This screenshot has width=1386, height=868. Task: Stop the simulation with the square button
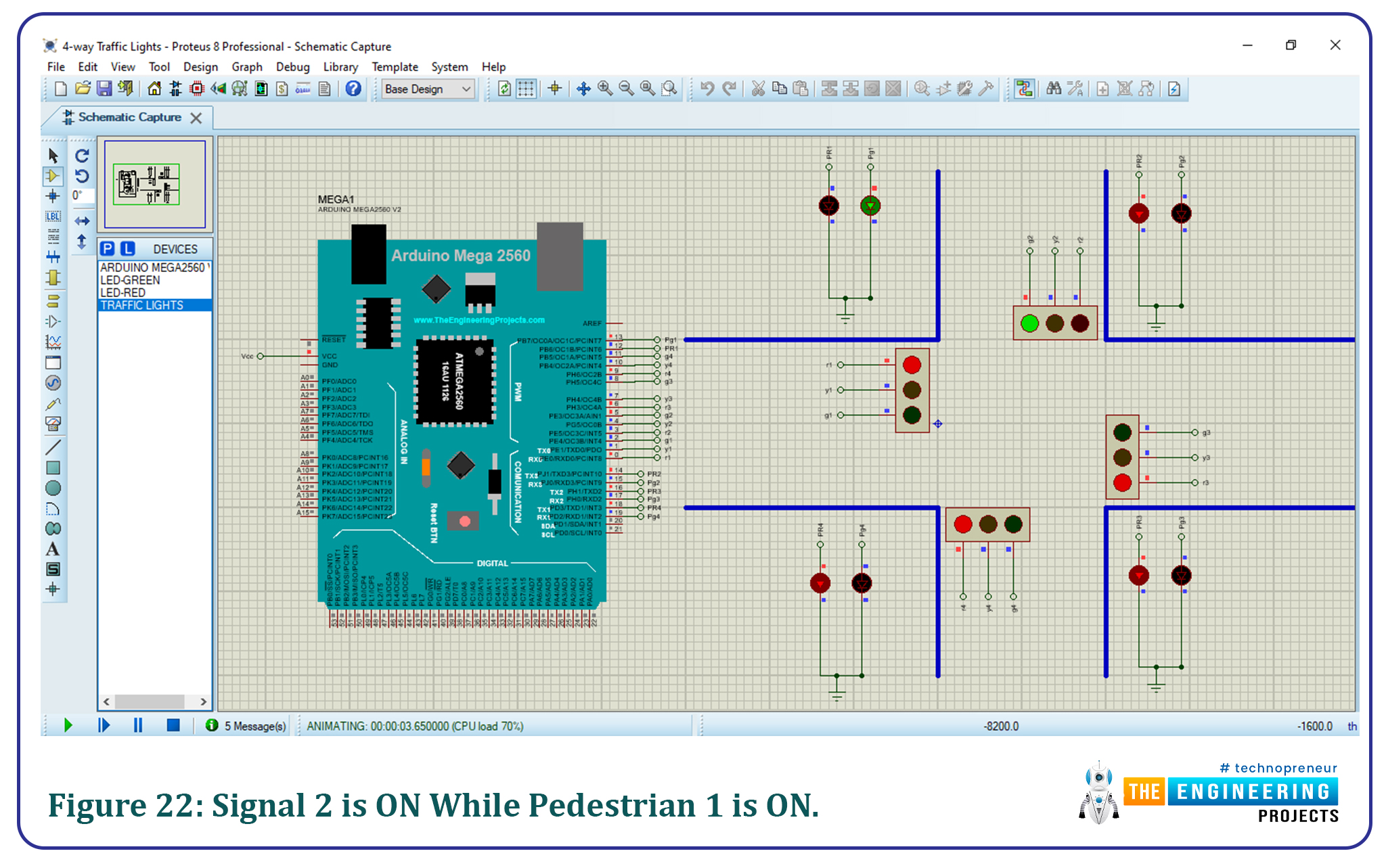173,725
